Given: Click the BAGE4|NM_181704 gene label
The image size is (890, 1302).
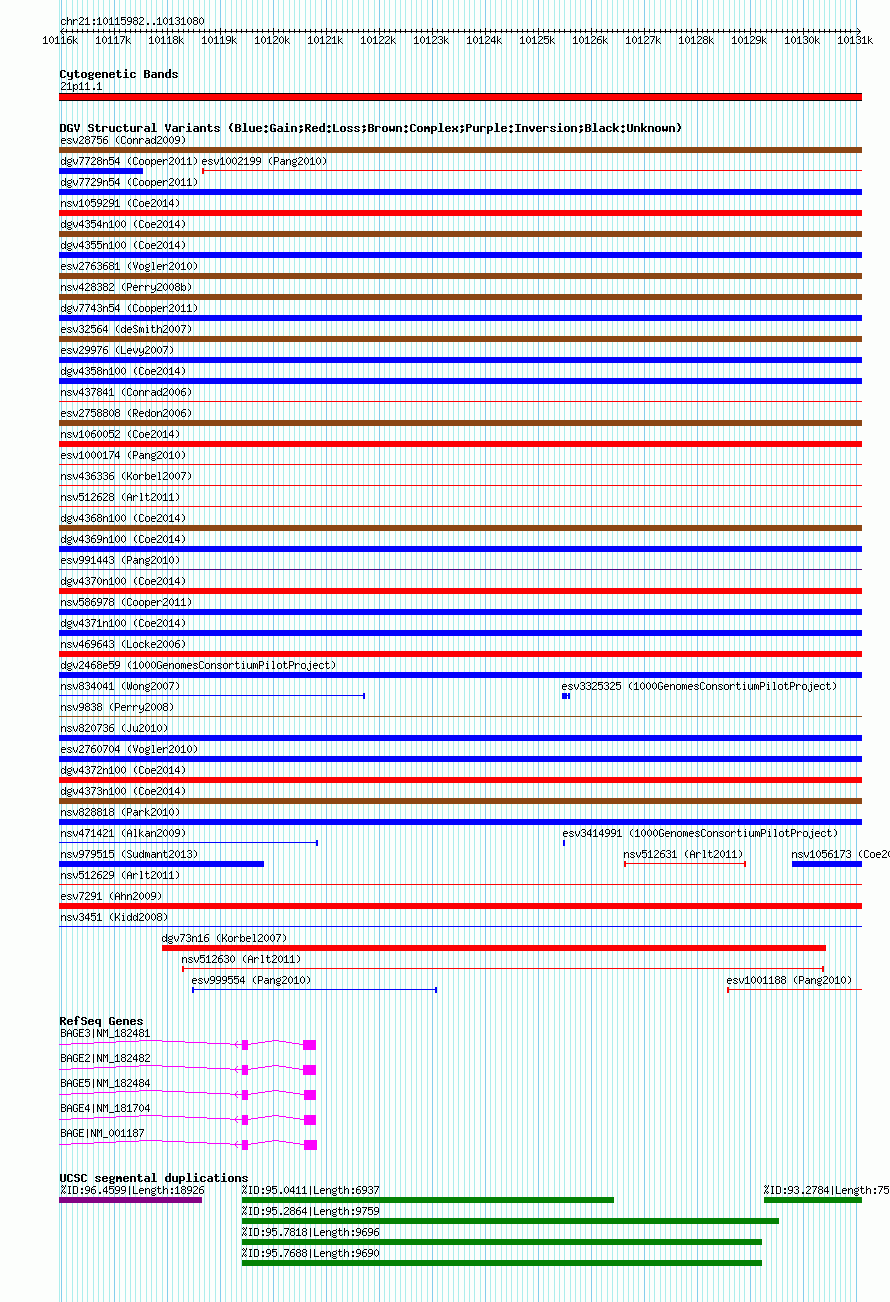Looking at the screenshot, I should [105, 1109].
